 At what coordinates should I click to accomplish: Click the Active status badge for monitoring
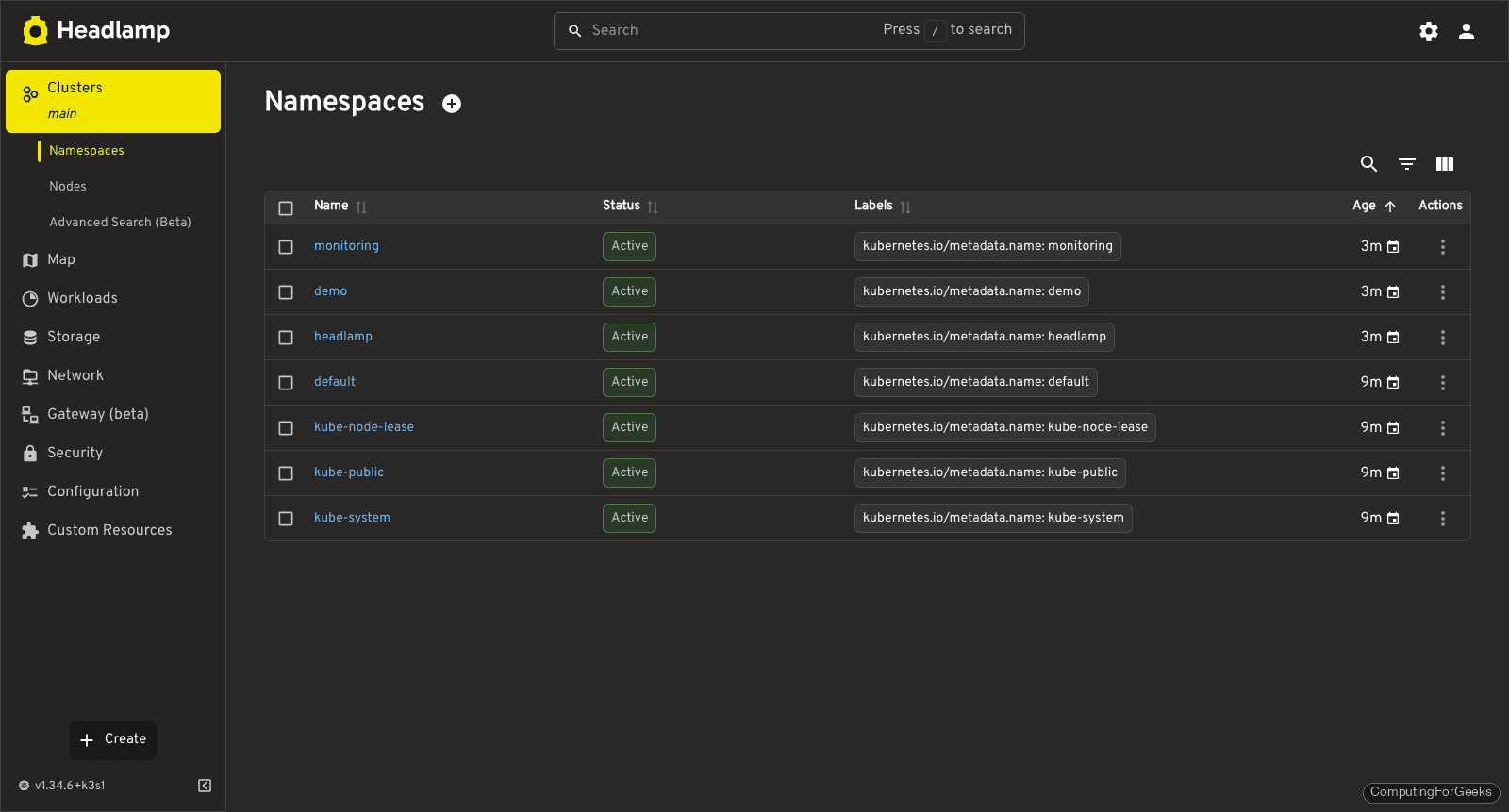[x=629, y=246]
